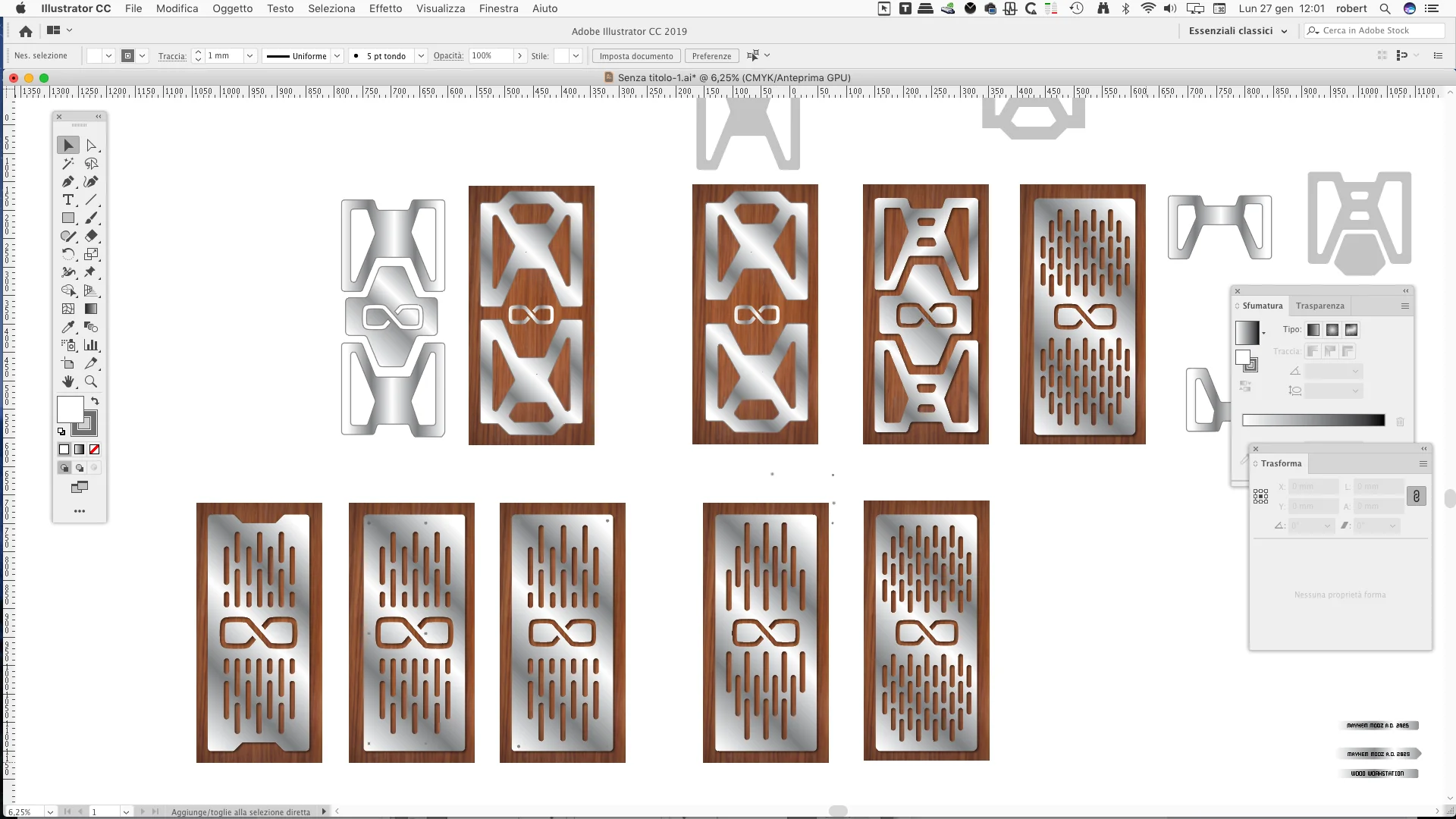Choose freeform gradient type in Sfumatura
This screenshot has height=819, width=1456.
click(1351, 330)
